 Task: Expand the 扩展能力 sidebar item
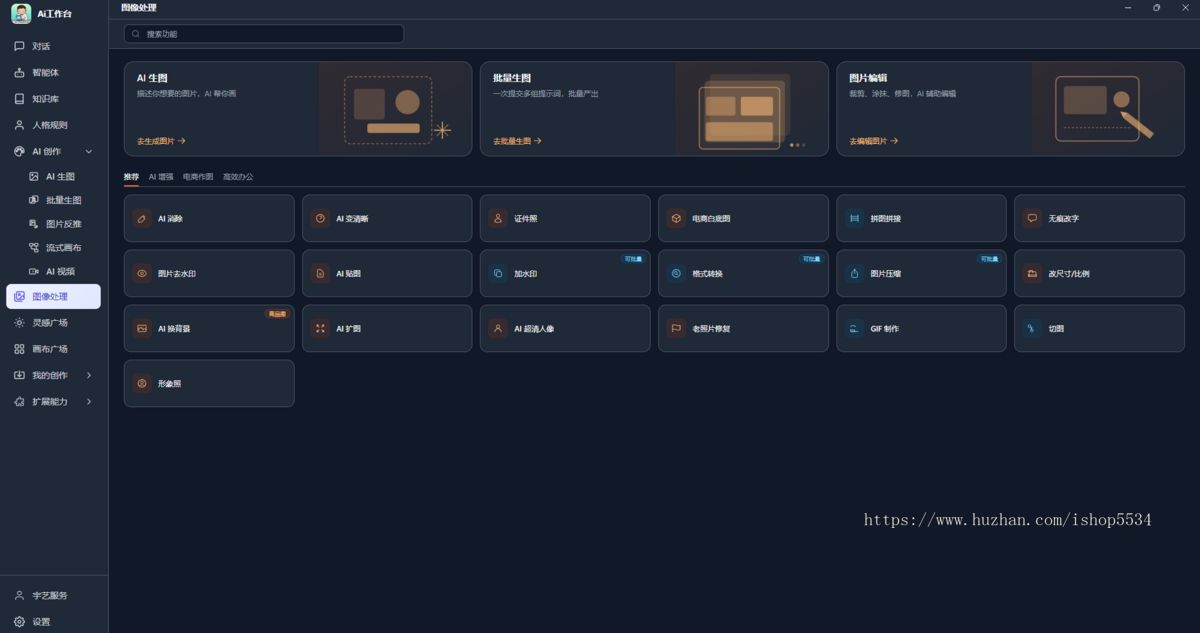pos(89,401)
